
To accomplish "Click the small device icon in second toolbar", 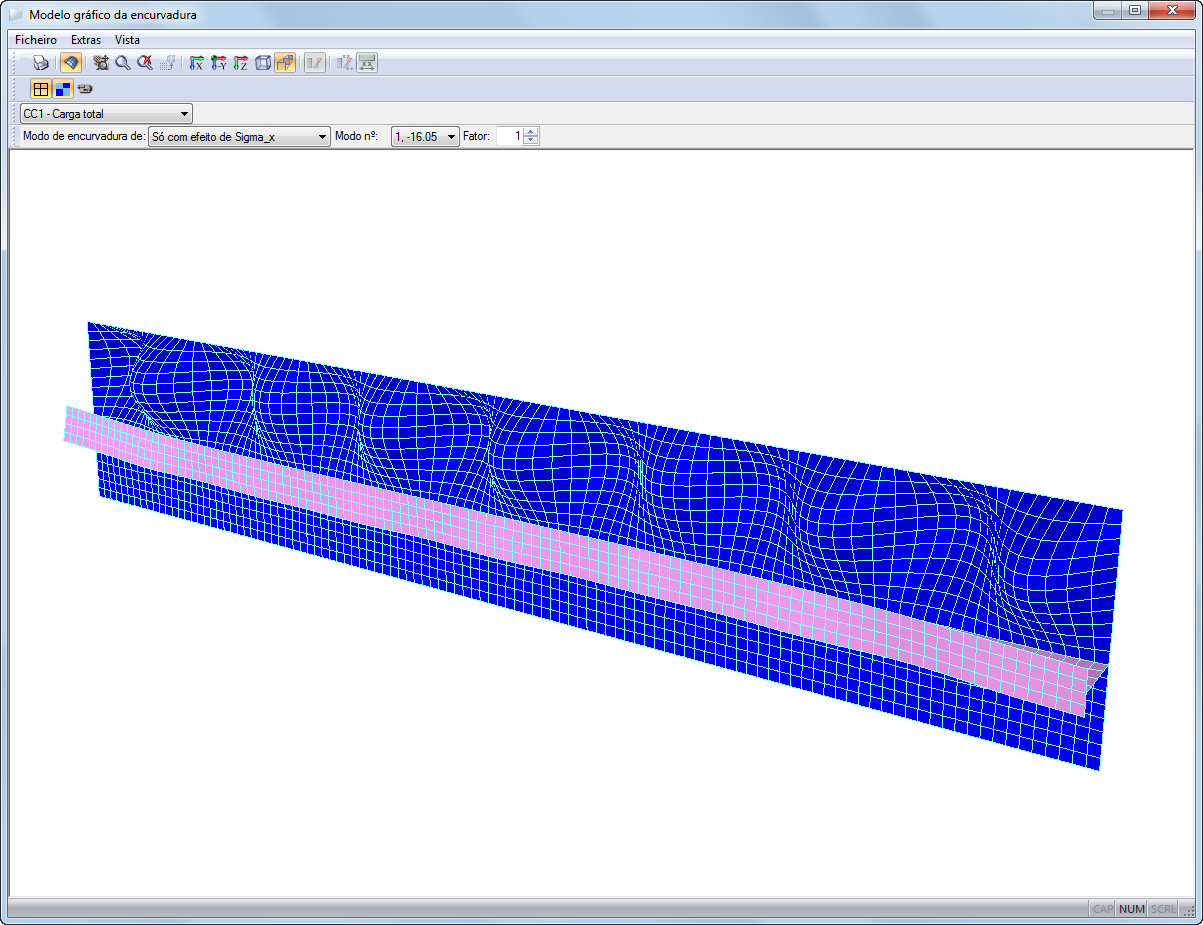I will coord(85,89).
